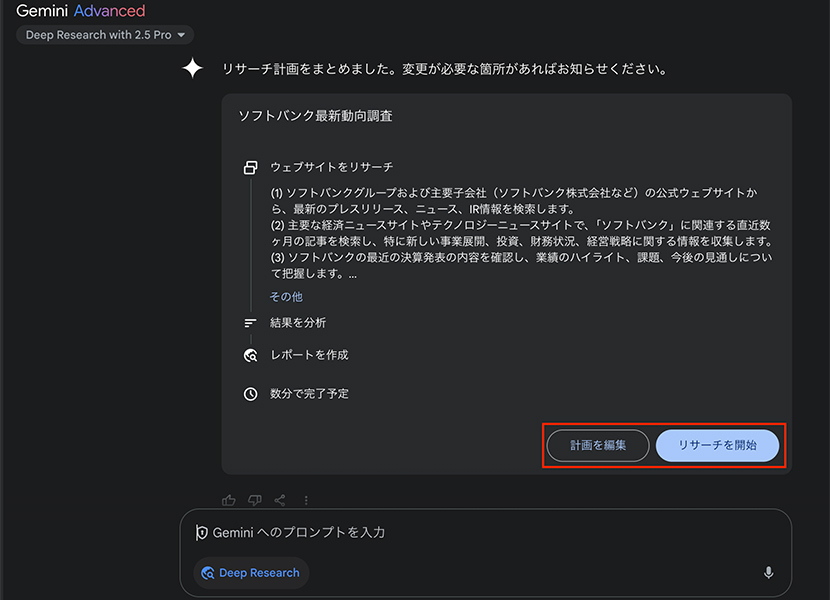Toggle the Deep Research chip in prompt box

(251, 572)
